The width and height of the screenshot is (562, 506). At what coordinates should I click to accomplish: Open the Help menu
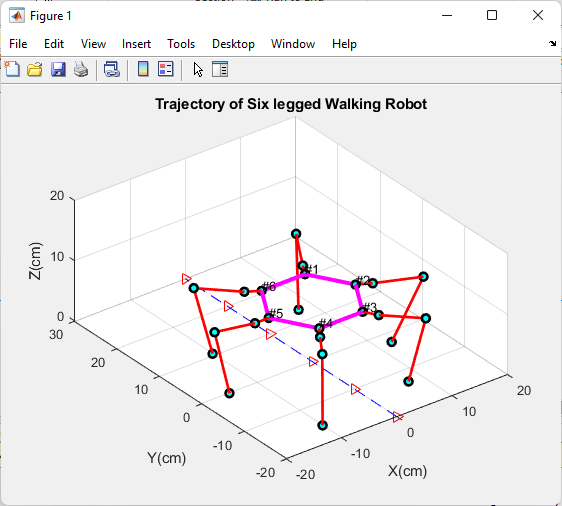tap(344, 44)
